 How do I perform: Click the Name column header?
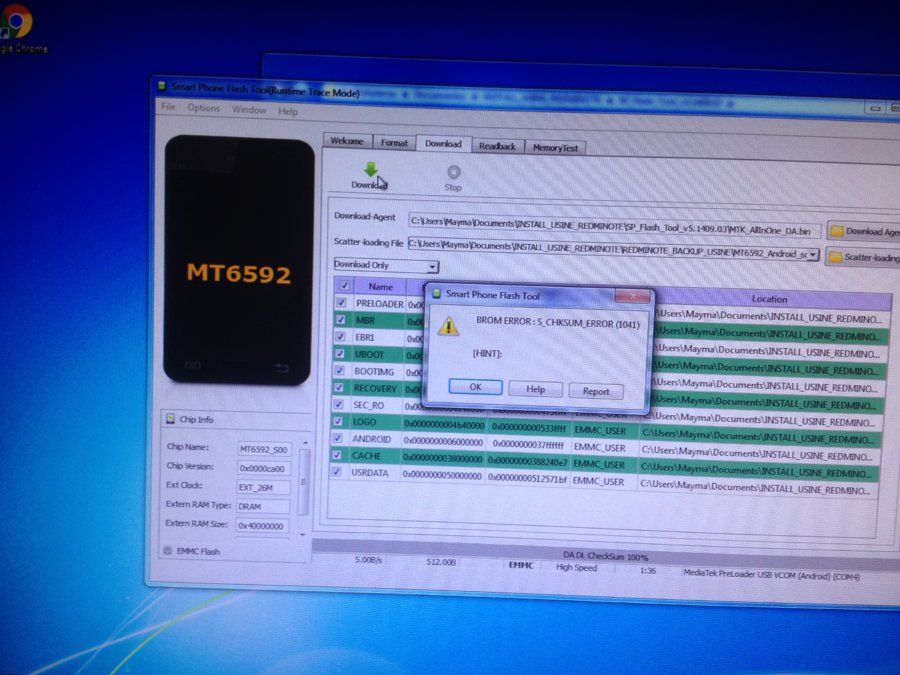[x=380, y=286]
